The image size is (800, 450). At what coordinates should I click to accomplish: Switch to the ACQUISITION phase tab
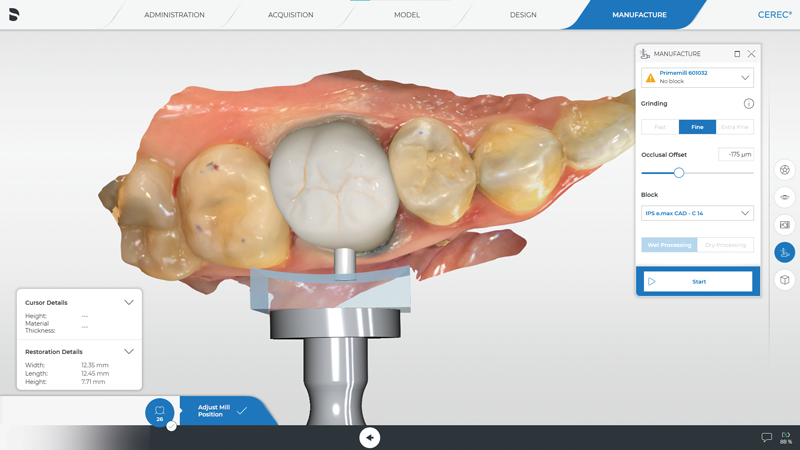click(x=290, y=15)
